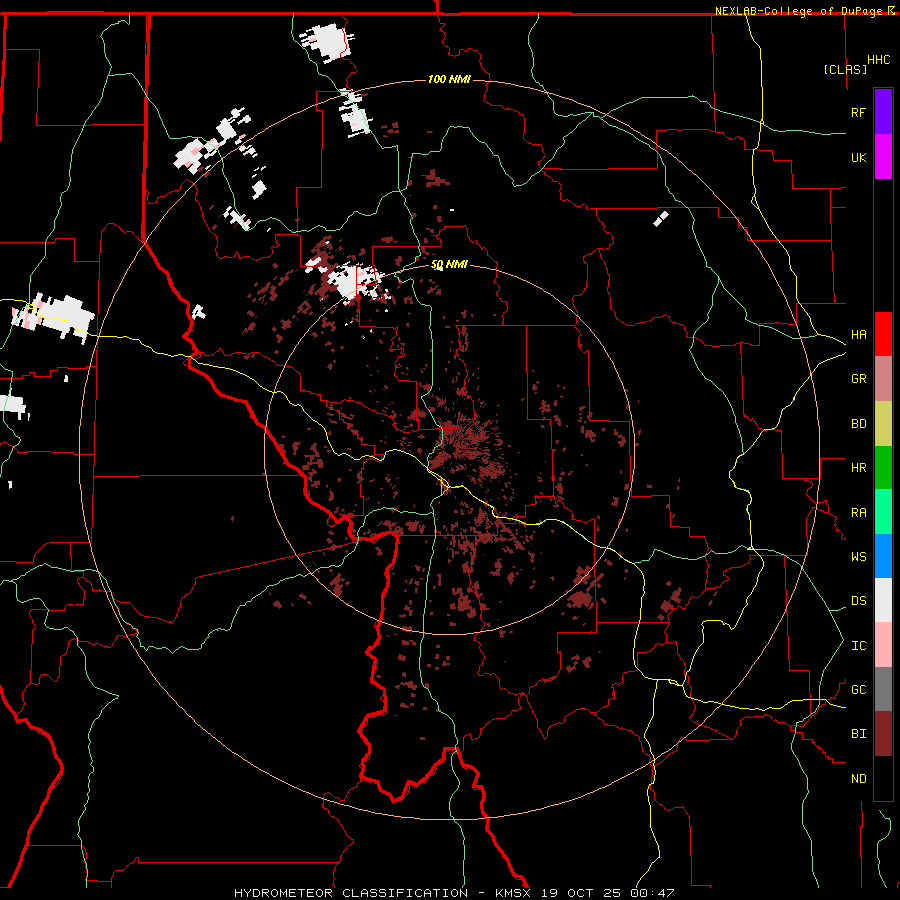Click the 100 NMI range ring label
The height and width of the screenshot is (900, 900).
449,79
